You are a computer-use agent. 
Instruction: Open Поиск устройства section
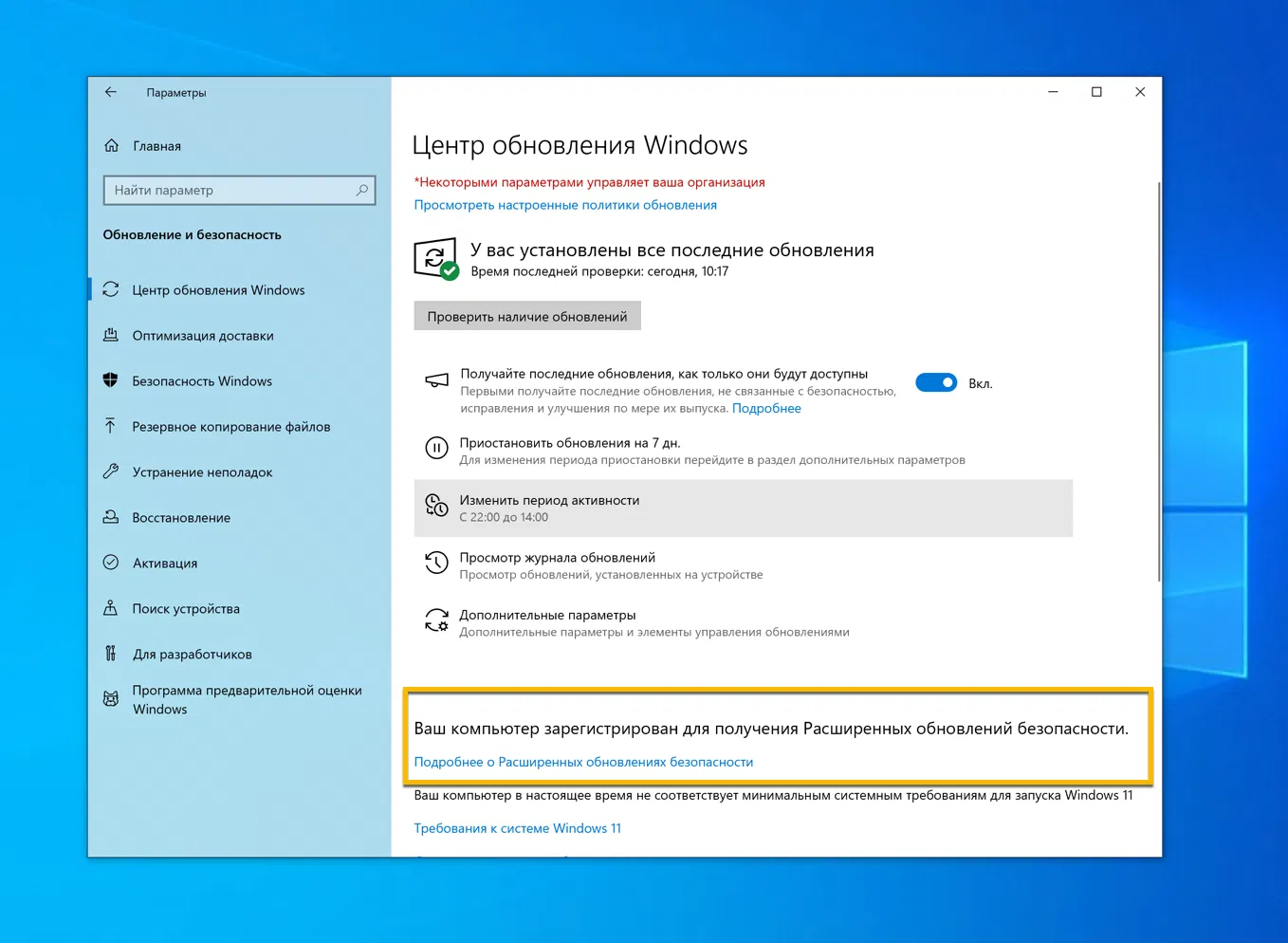coord(186,609)
